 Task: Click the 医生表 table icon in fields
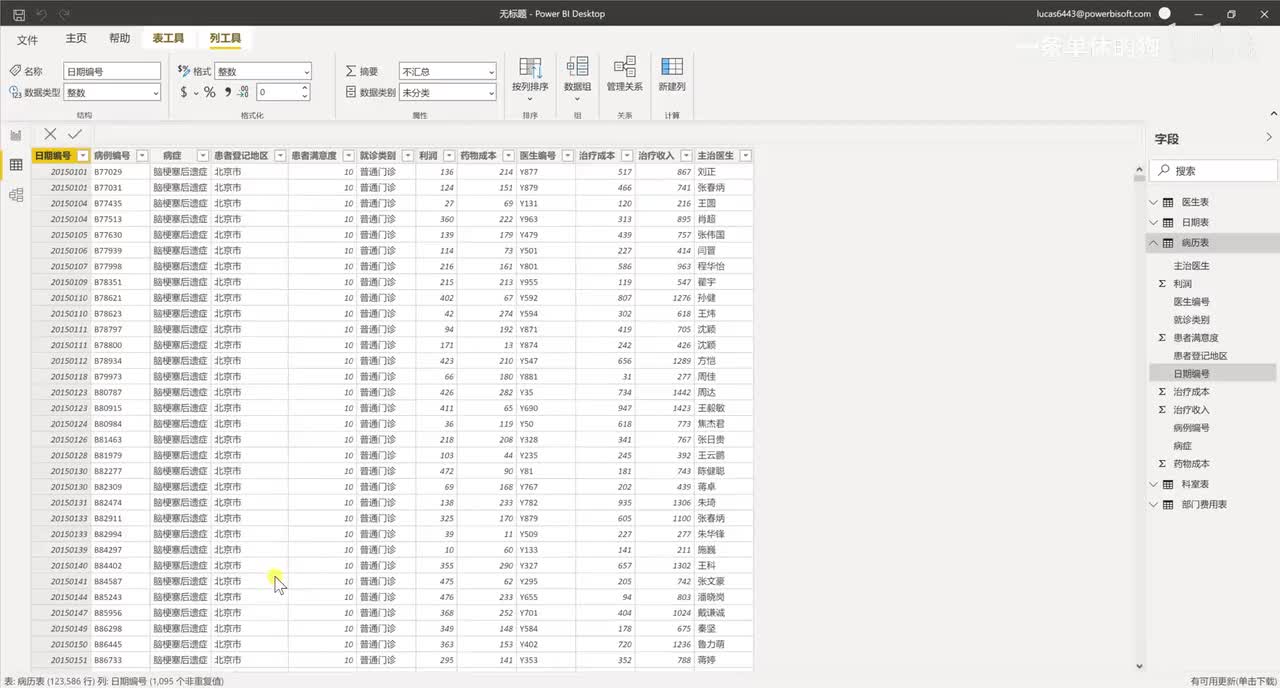[x=1168, y=202]
